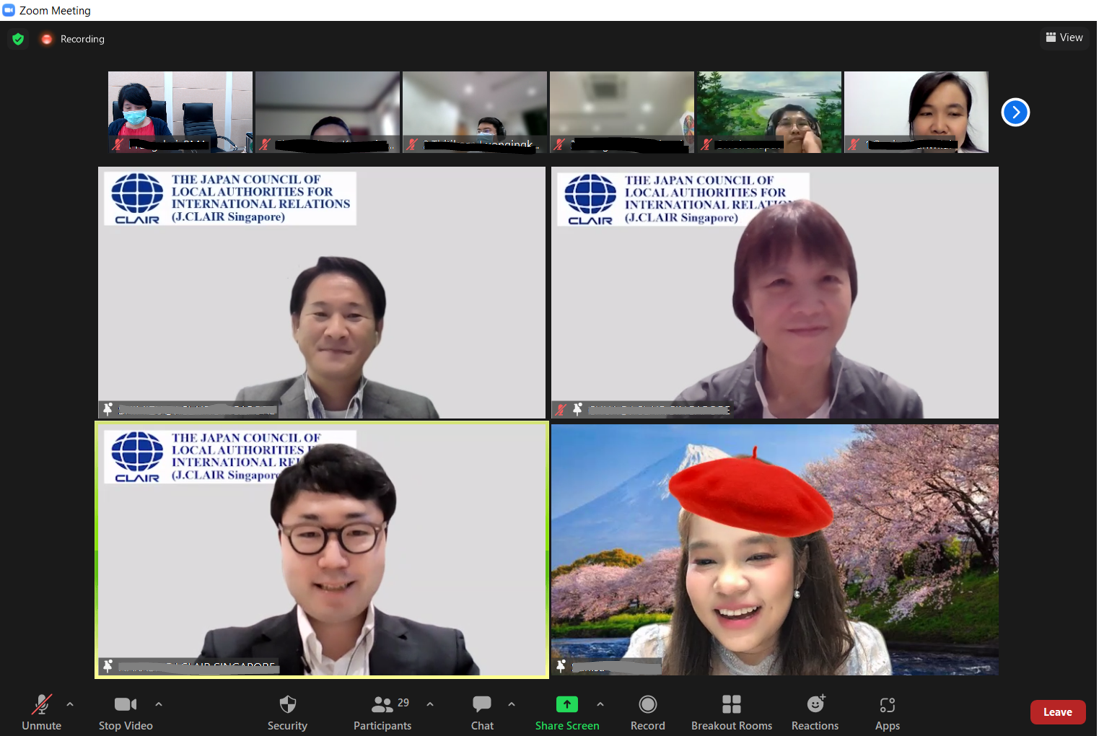Open the Chat panel

tap(482, 713)
